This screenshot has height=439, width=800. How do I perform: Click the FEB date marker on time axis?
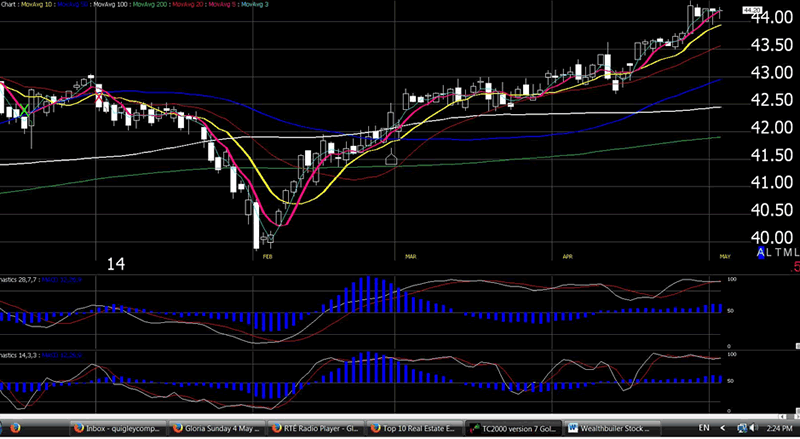pyautogui.click(x=267, y=256)
